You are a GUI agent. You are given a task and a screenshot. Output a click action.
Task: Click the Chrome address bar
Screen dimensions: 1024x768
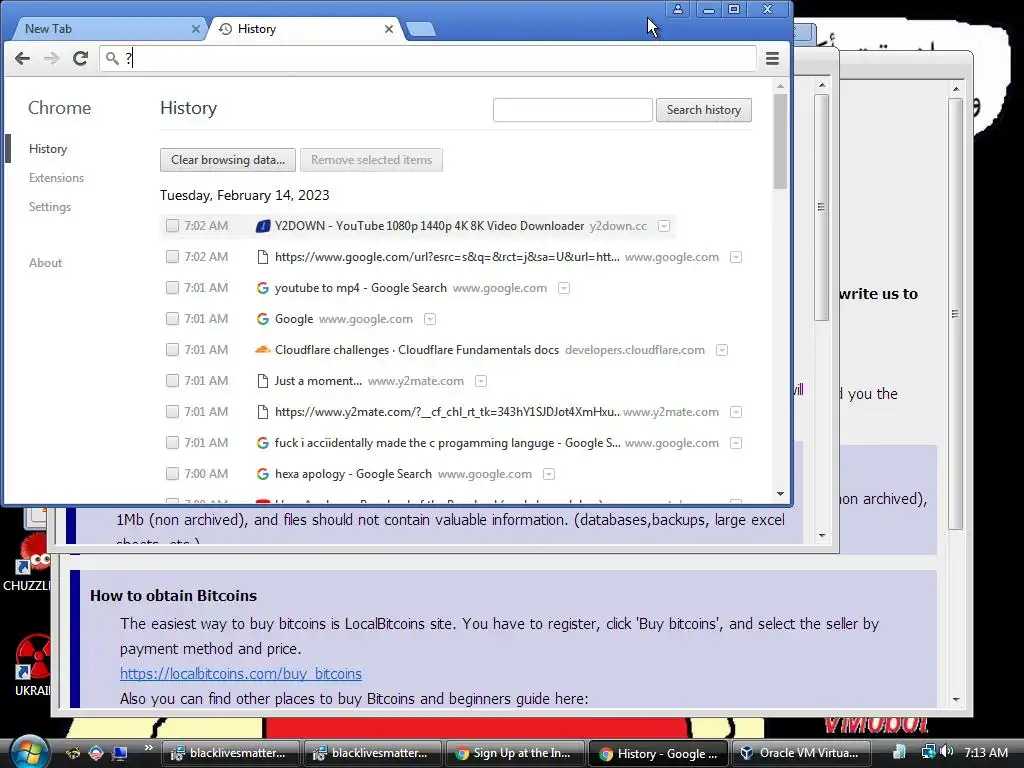click(428, 58)
